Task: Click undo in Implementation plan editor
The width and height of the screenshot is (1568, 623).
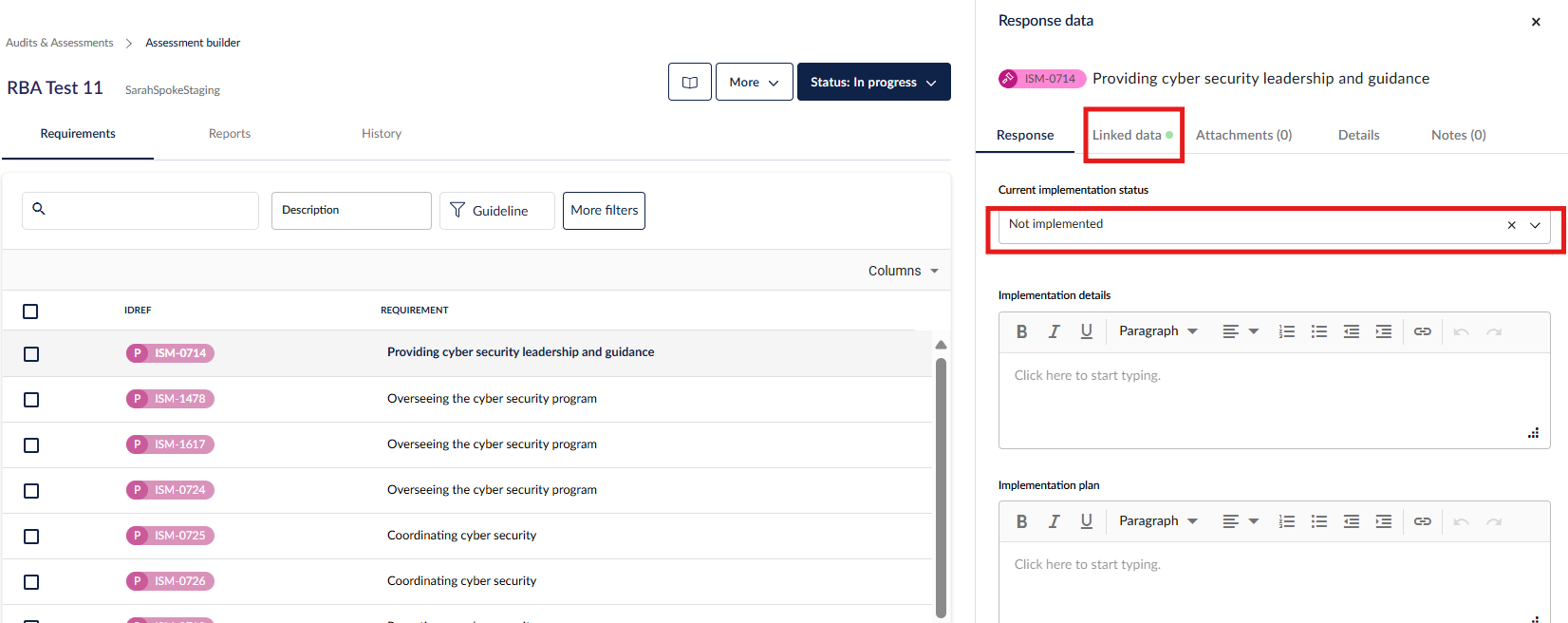Action: pos(1462,521)
